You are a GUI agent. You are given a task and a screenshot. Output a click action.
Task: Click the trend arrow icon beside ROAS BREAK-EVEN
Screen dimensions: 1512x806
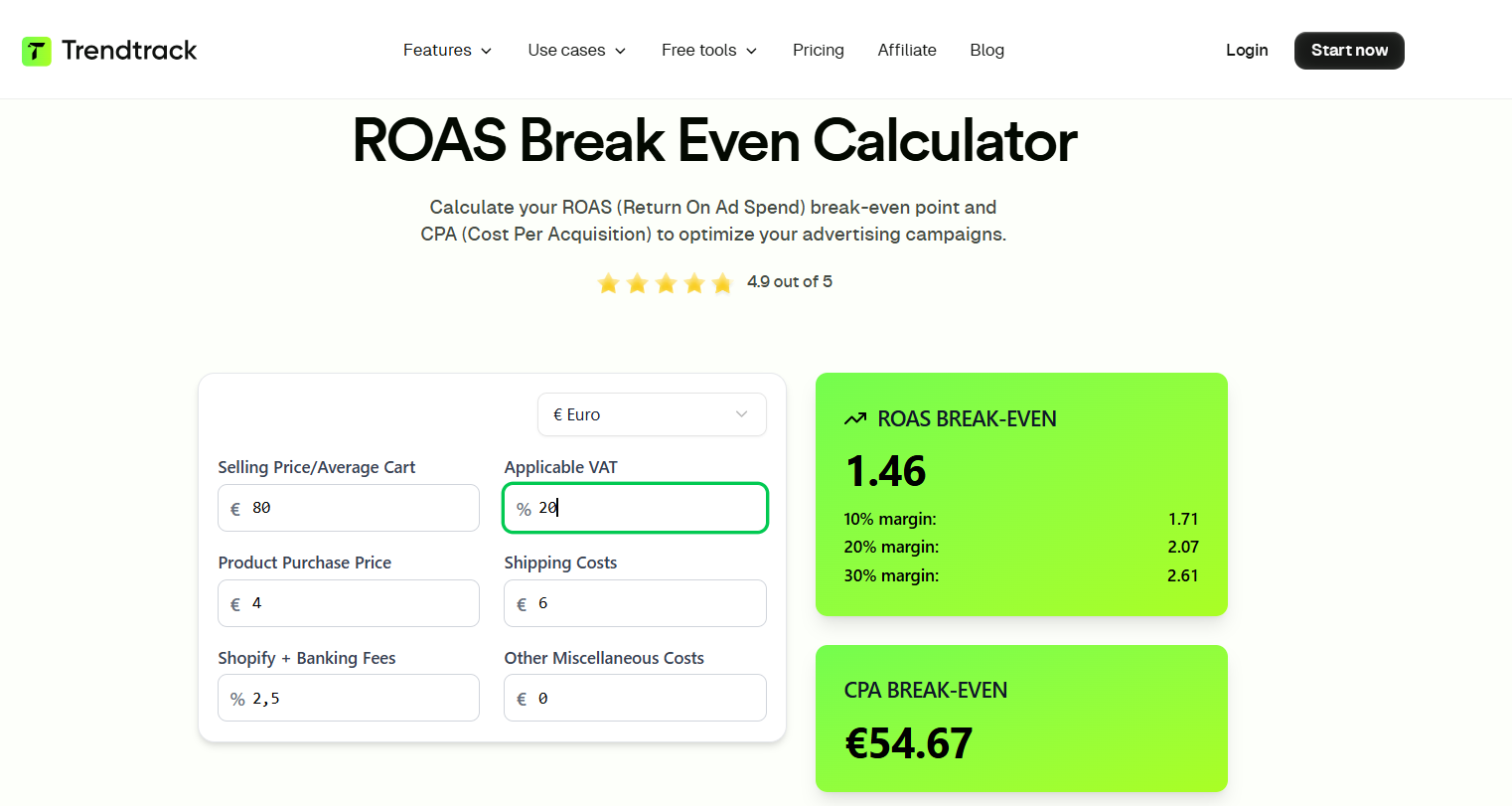click(856, 418)
